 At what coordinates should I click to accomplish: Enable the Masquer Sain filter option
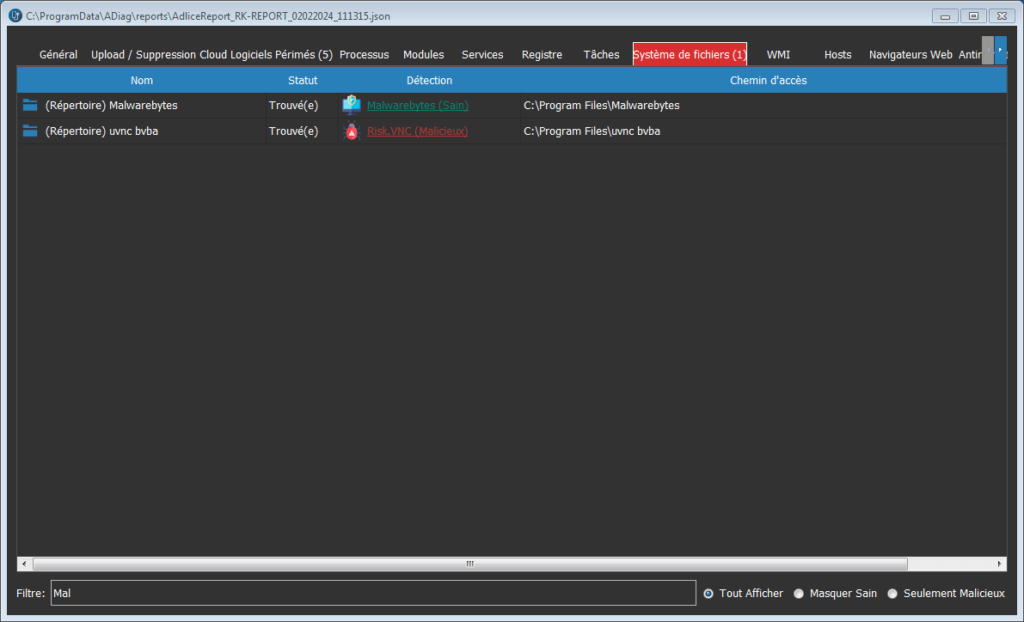tap(799, 593)
